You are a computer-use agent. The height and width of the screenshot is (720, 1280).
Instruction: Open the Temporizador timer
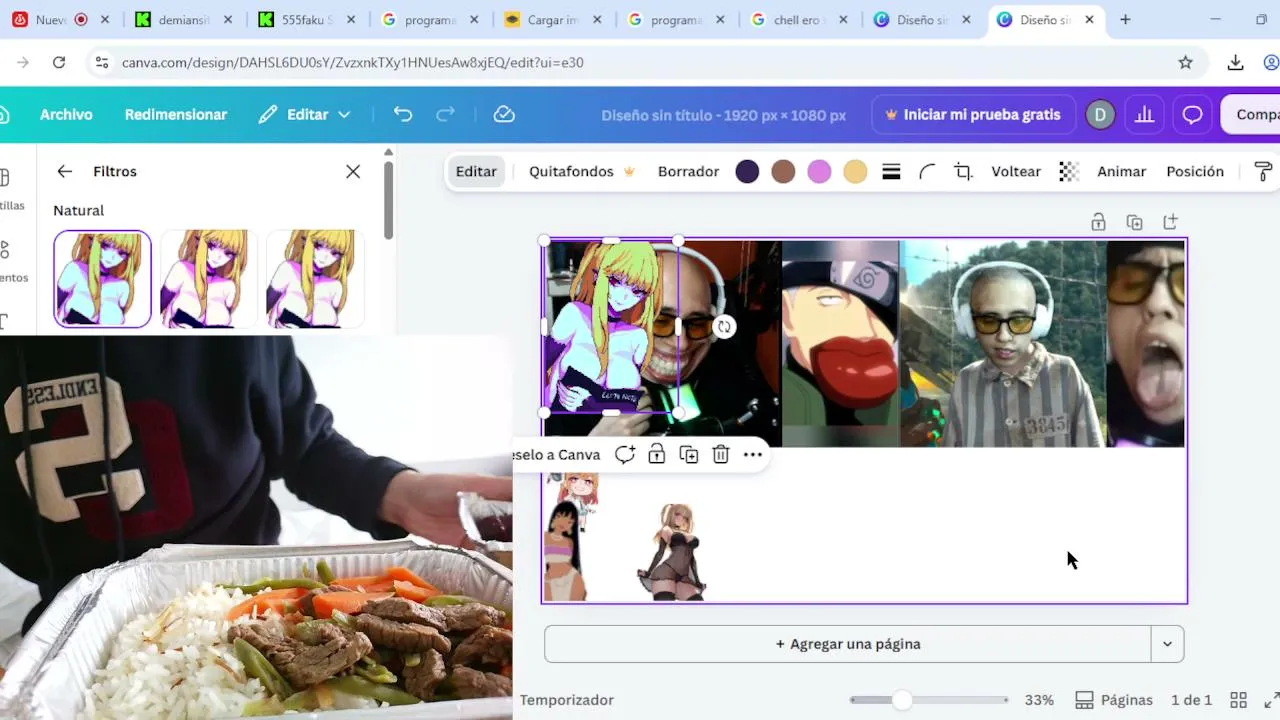(567, 700)
